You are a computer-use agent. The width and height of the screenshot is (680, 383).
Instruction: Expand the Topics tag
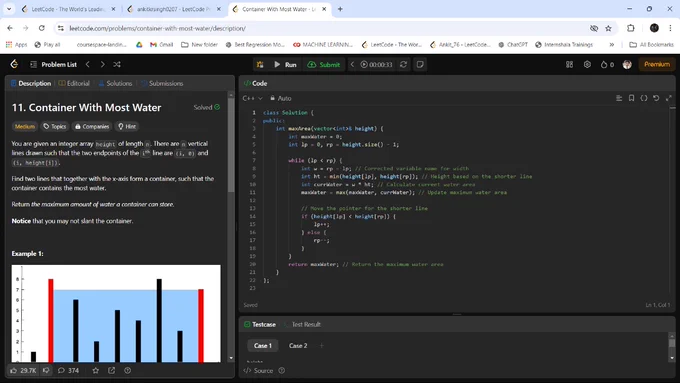55,127
